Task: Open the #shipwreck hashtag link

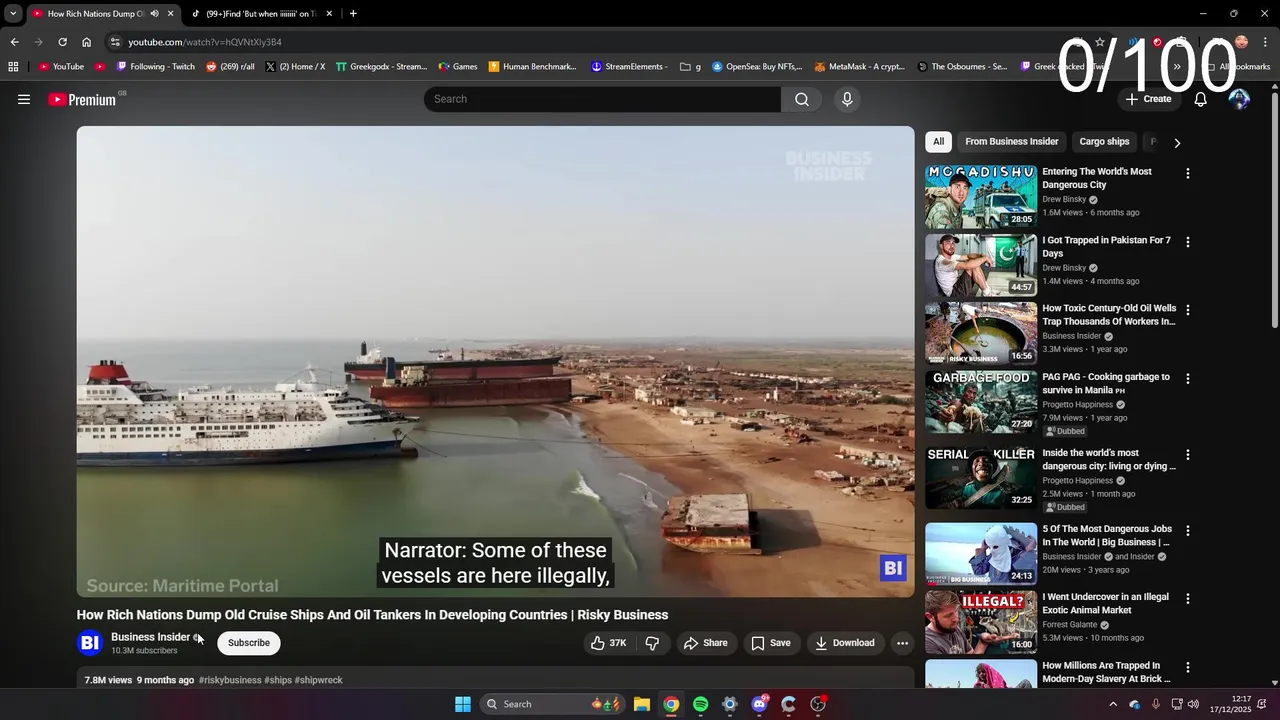Action: click(x=318, y=680)
